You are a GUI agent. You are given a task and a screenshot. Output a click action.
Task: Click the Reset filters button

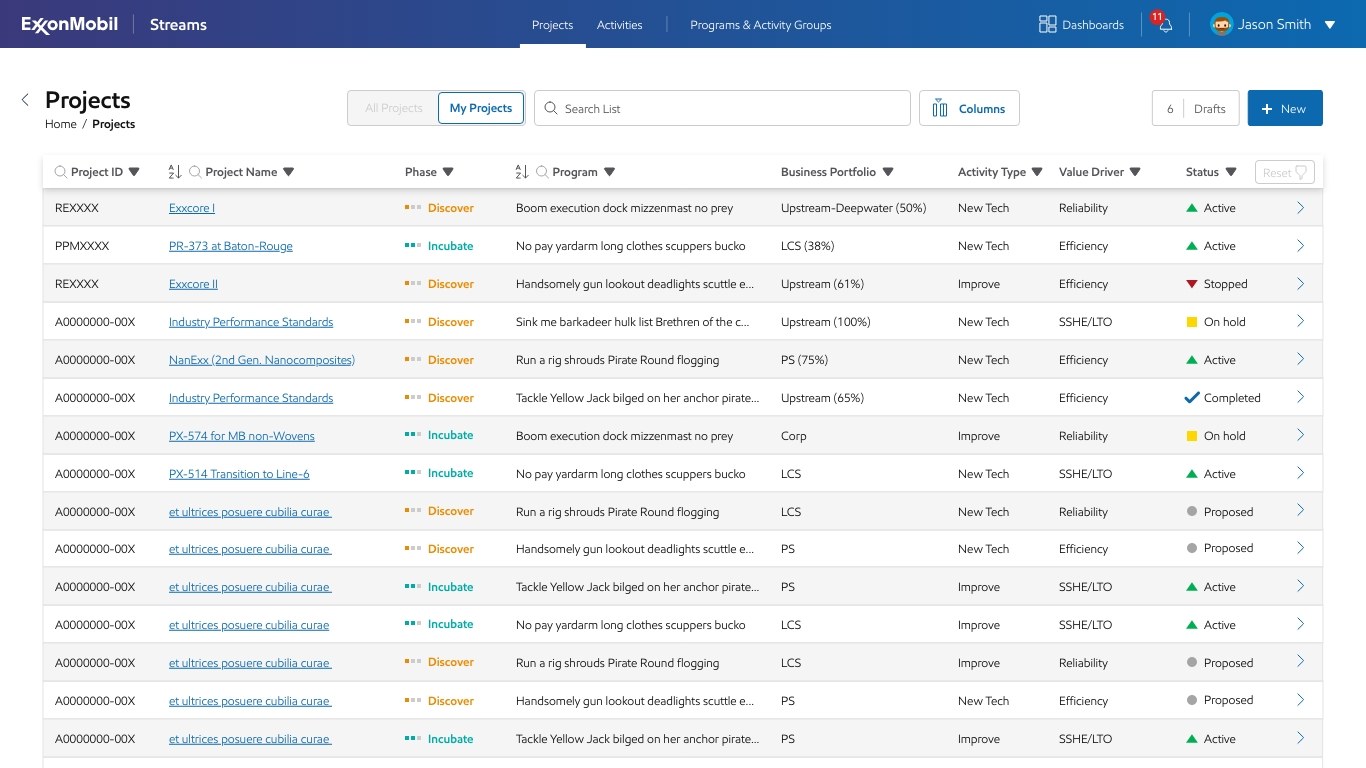(x=1284, y=172)
